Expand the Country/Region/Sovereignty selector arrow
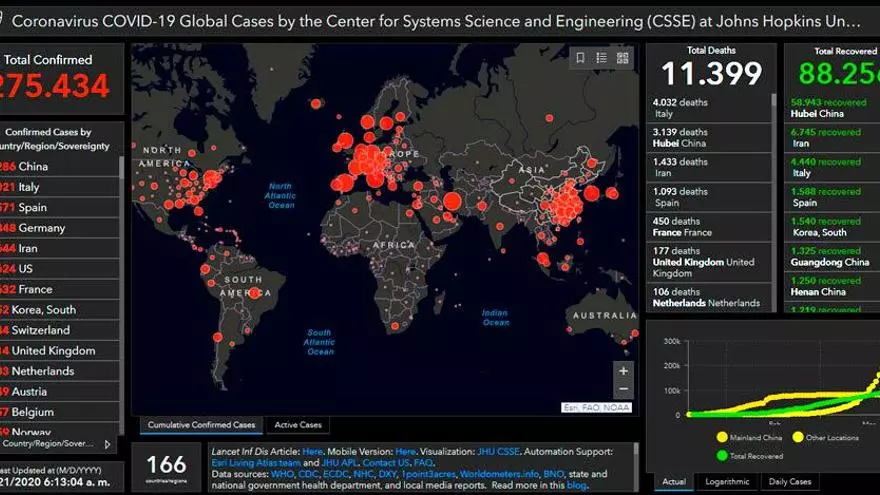880x495 pixels. [108, 443]
